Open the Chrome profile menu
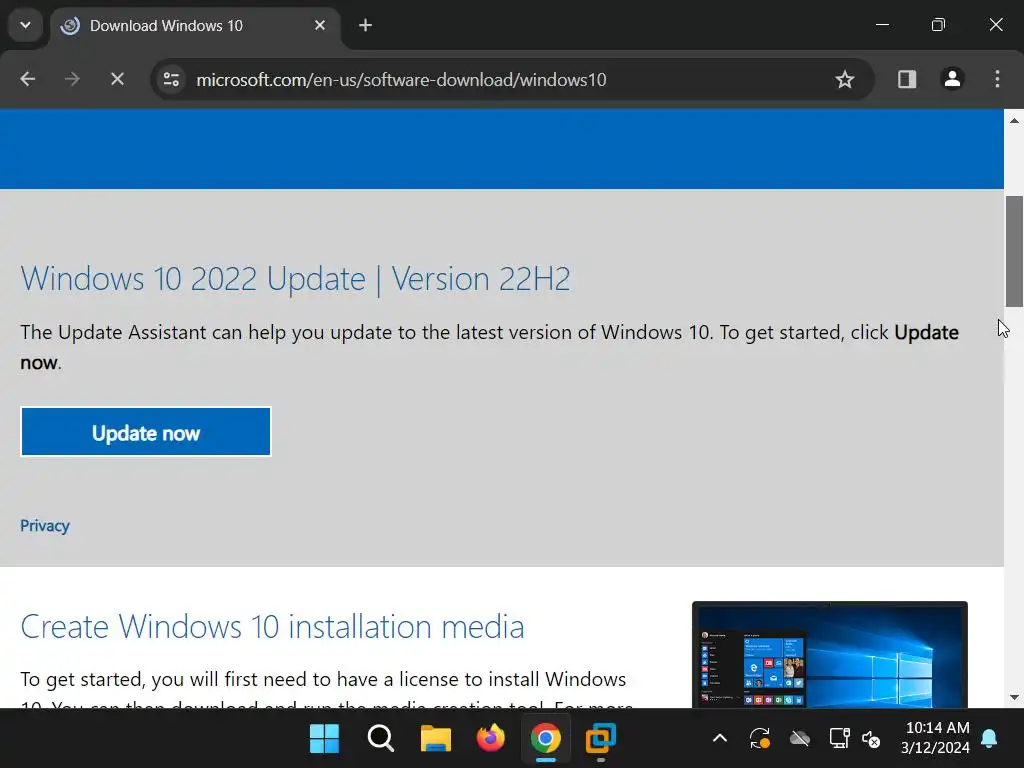 point(952,79)
